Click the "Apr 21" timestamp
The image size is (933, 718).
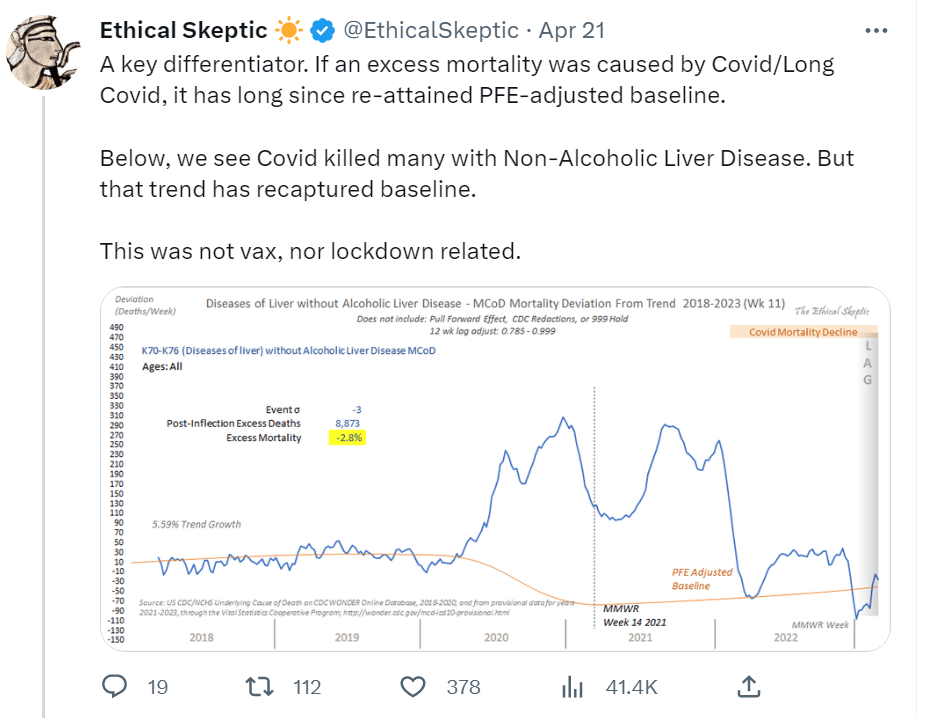572,31
